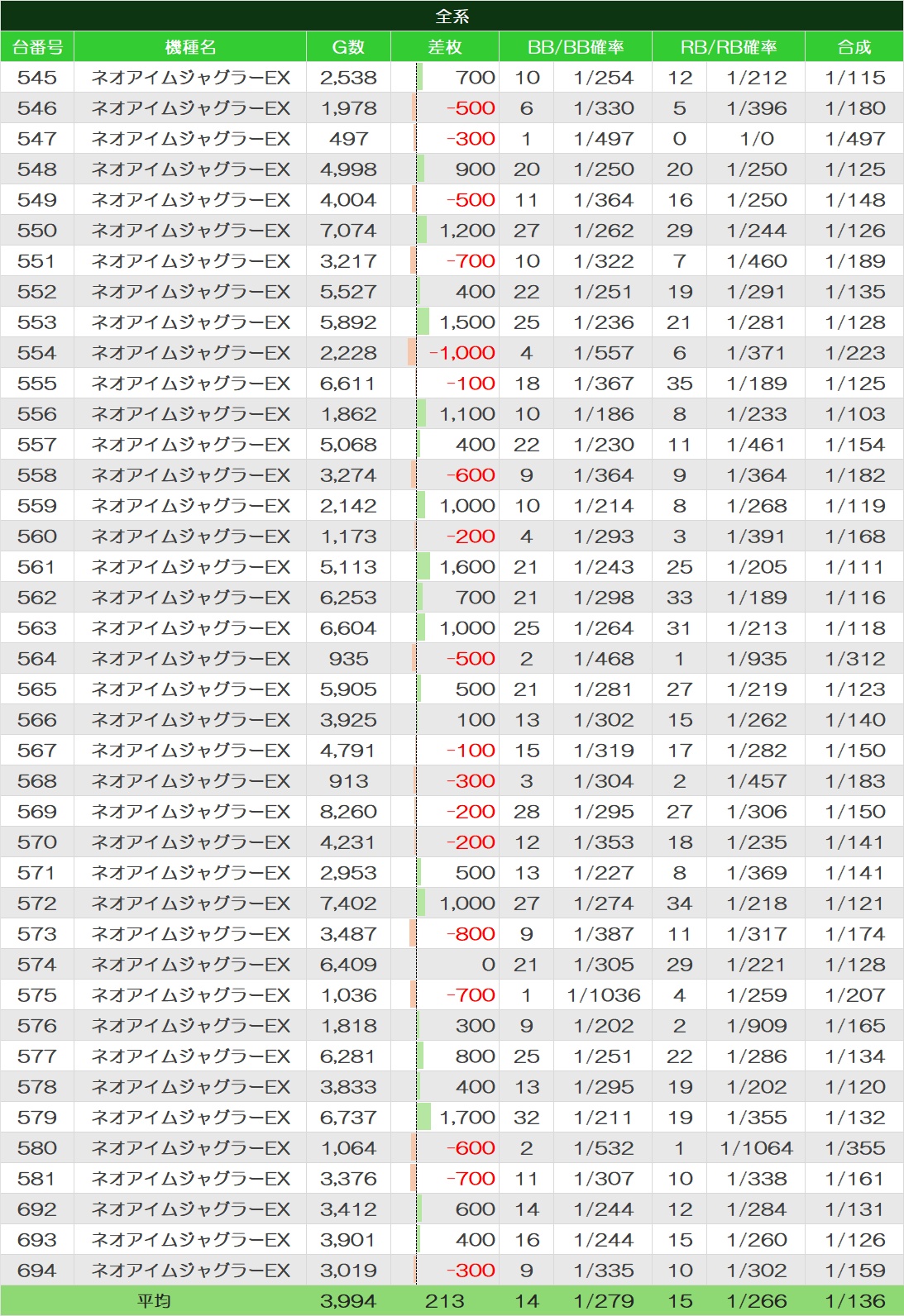Click the G数 column header
The width and height of the screenshot is (904, 1316).
pos(348,47)
